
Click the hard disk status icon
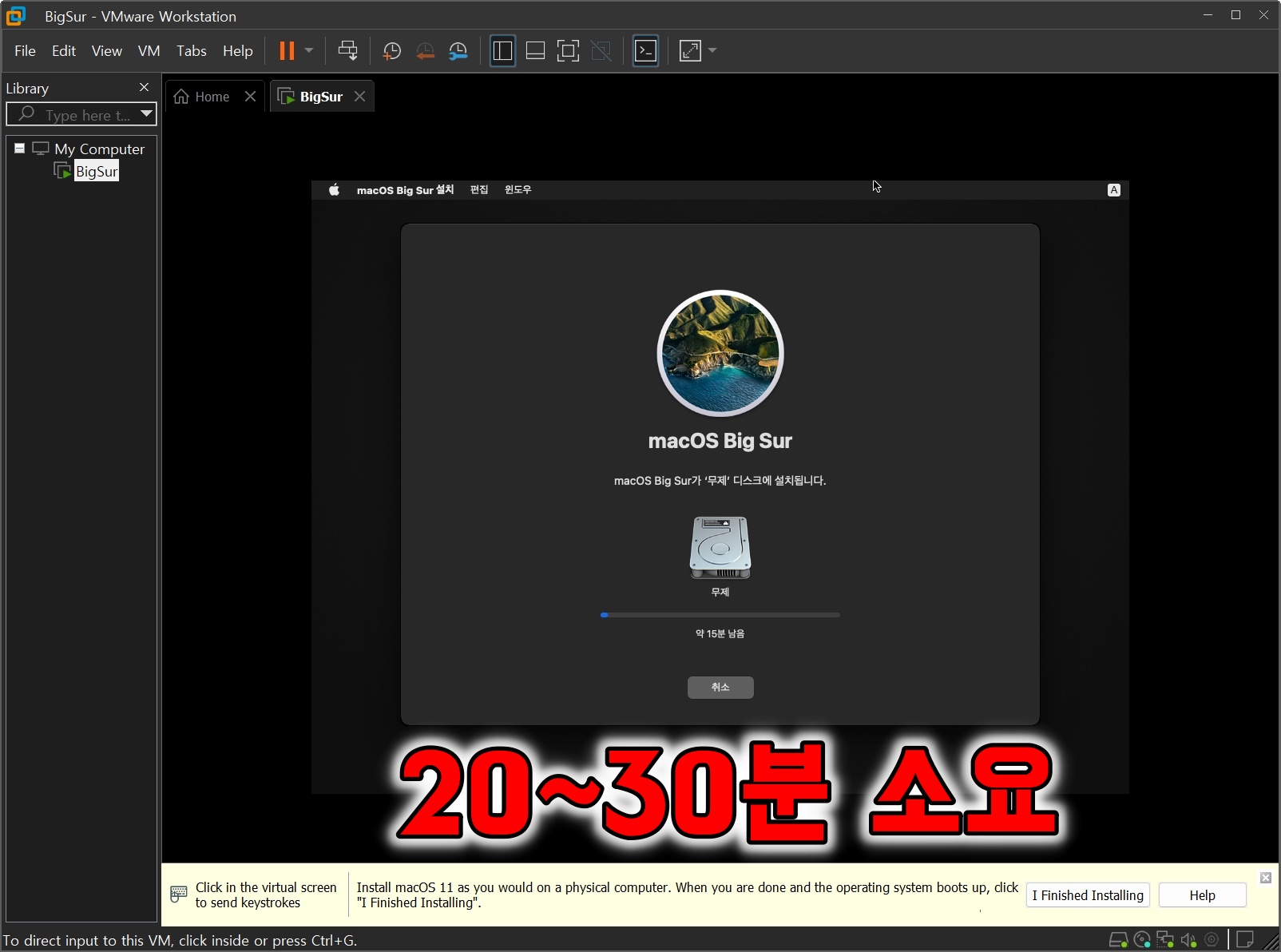click(x=1118, y=940)
